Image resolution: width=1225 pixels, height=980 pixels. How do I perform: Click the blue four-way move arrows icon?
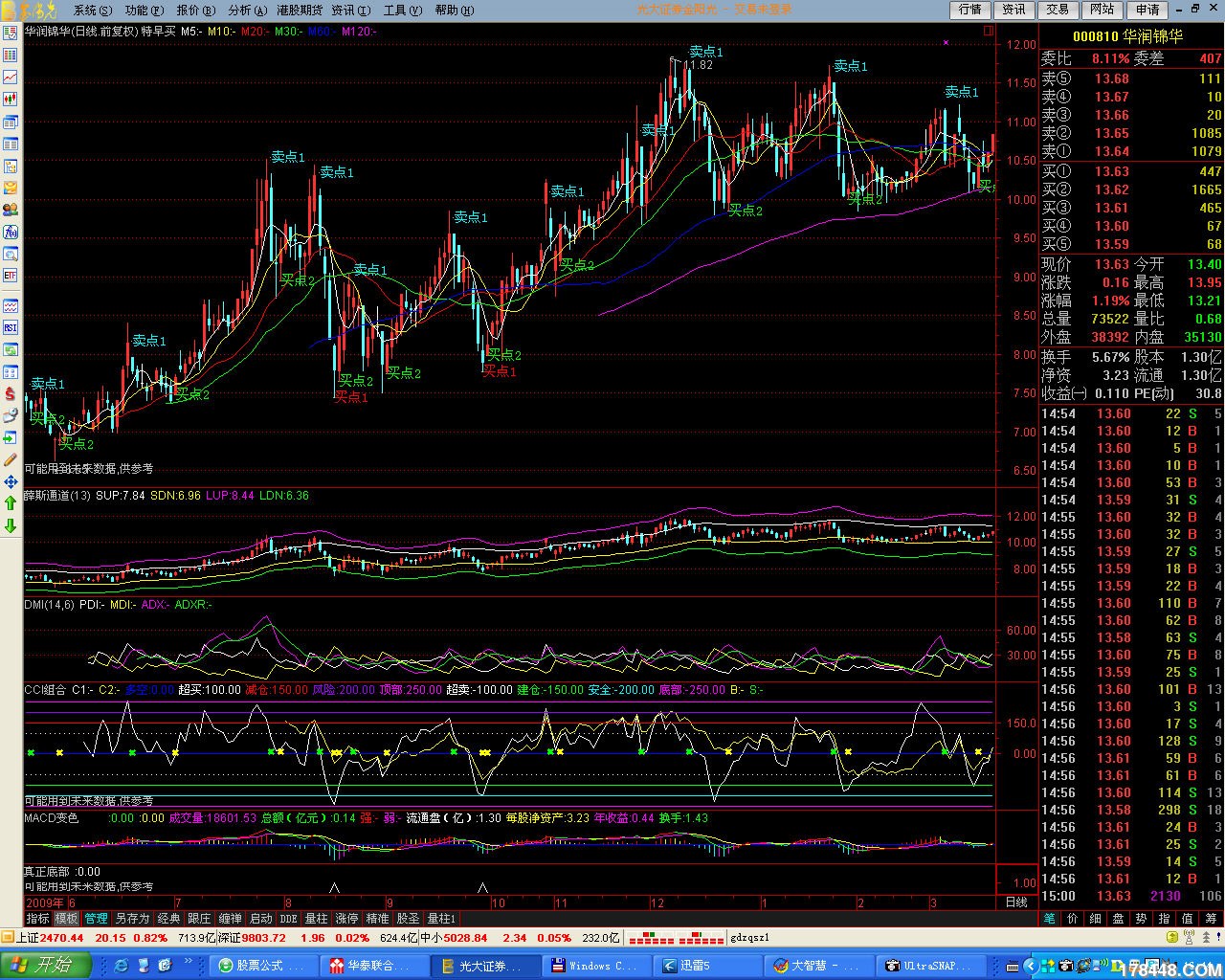coord(11,481)
